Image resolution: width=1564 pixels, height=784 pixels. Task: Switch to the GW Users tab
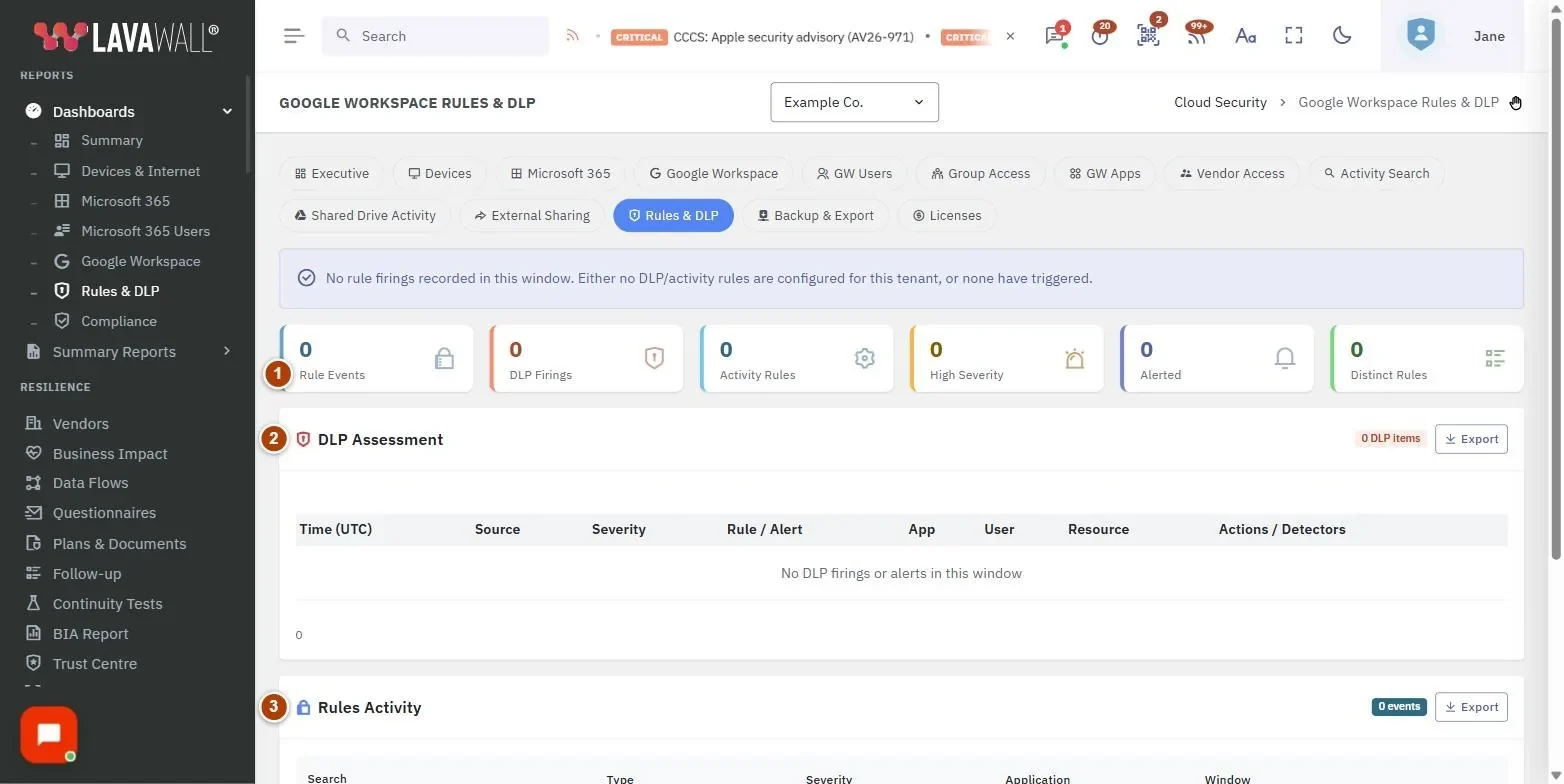[x=854, y=173]
